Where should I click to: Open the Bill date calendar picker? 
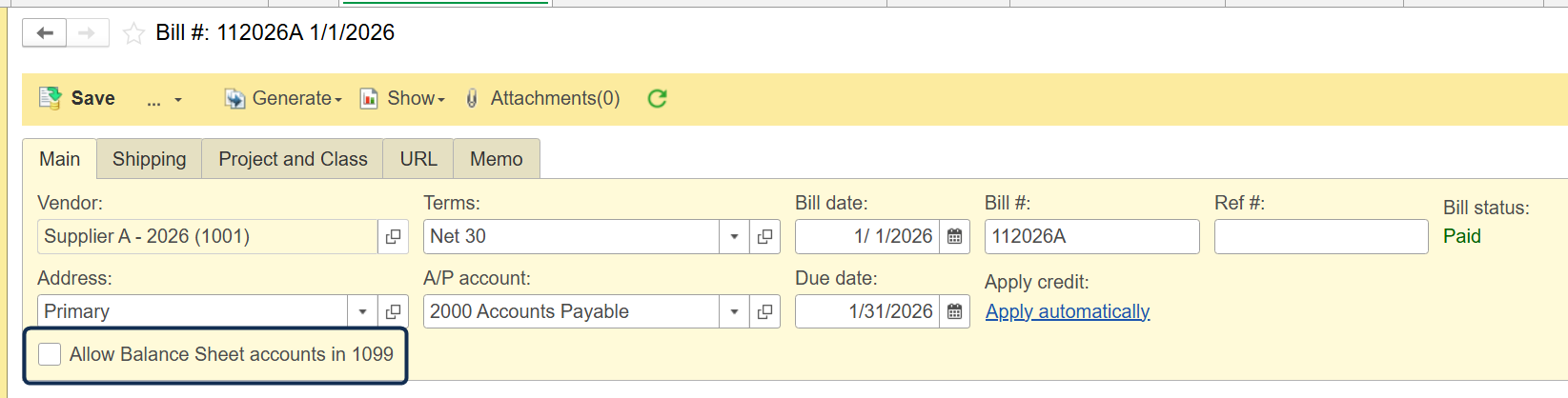954,237
